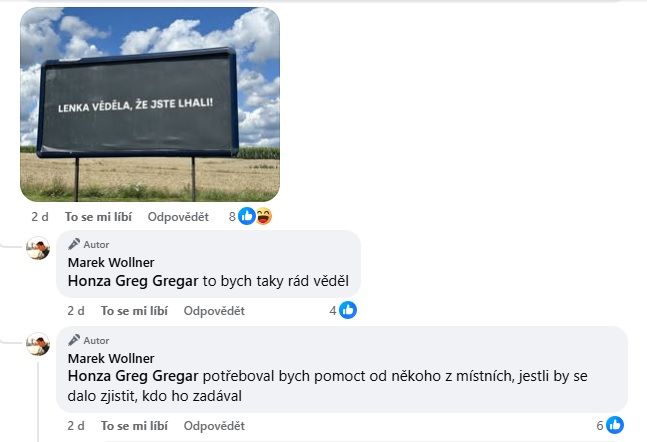Open tagged Honza Greg Gregar in second reply
The image size is (647, 442).
[x=133, y=376]
